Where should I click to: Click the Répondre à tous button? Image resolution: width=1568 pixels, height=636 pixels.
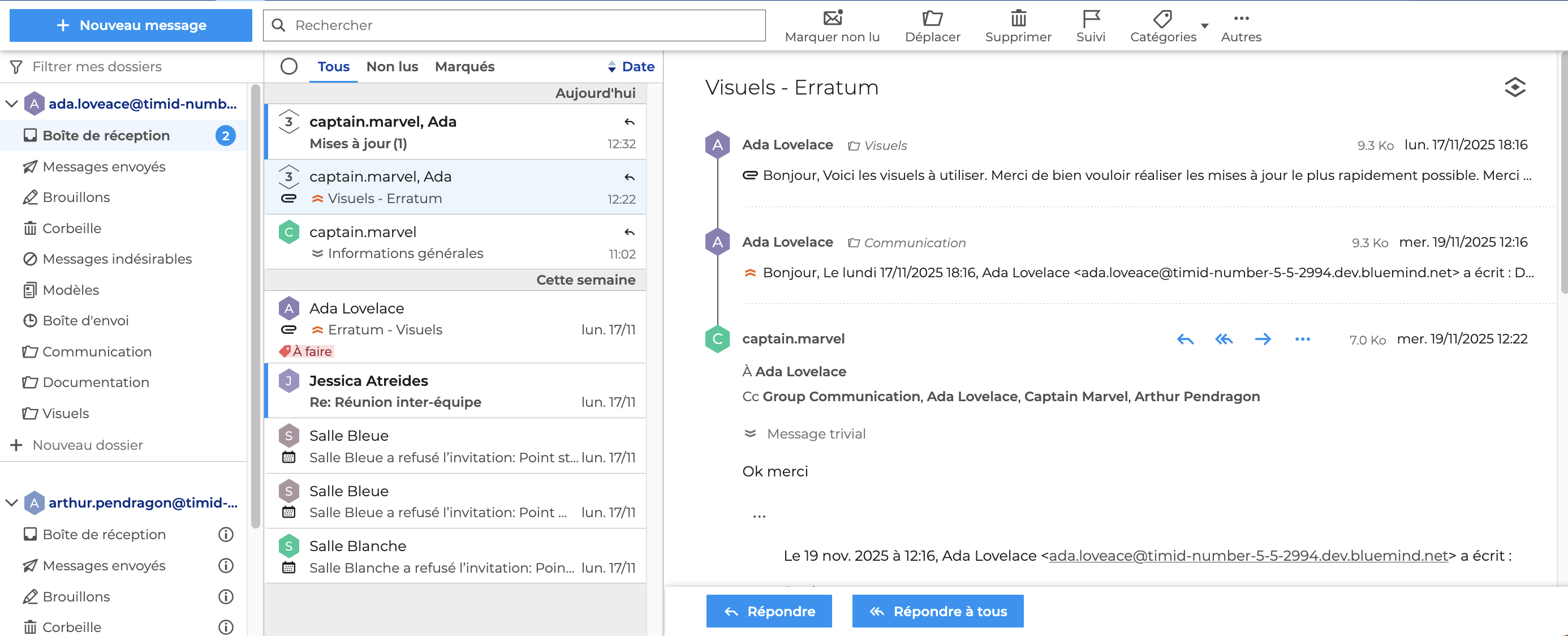937,611
